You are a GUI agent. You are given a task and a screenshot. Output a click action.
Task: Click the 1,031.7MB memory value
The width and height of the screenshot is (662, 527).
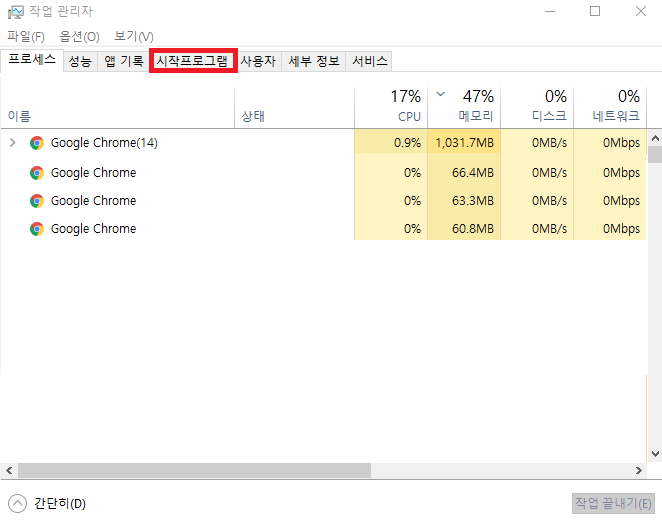pyautogui.click(x=464, y=143)
